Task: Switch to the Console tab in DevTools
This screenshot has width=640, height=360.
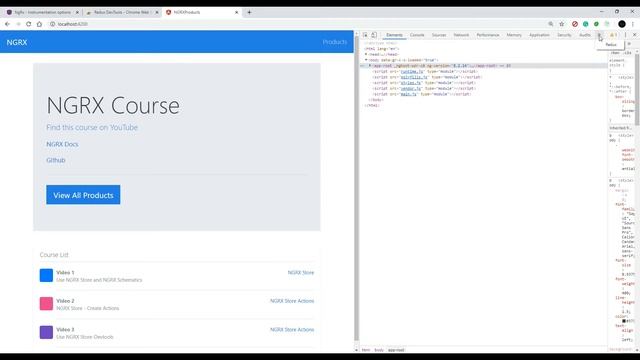Action: [417, 35]
